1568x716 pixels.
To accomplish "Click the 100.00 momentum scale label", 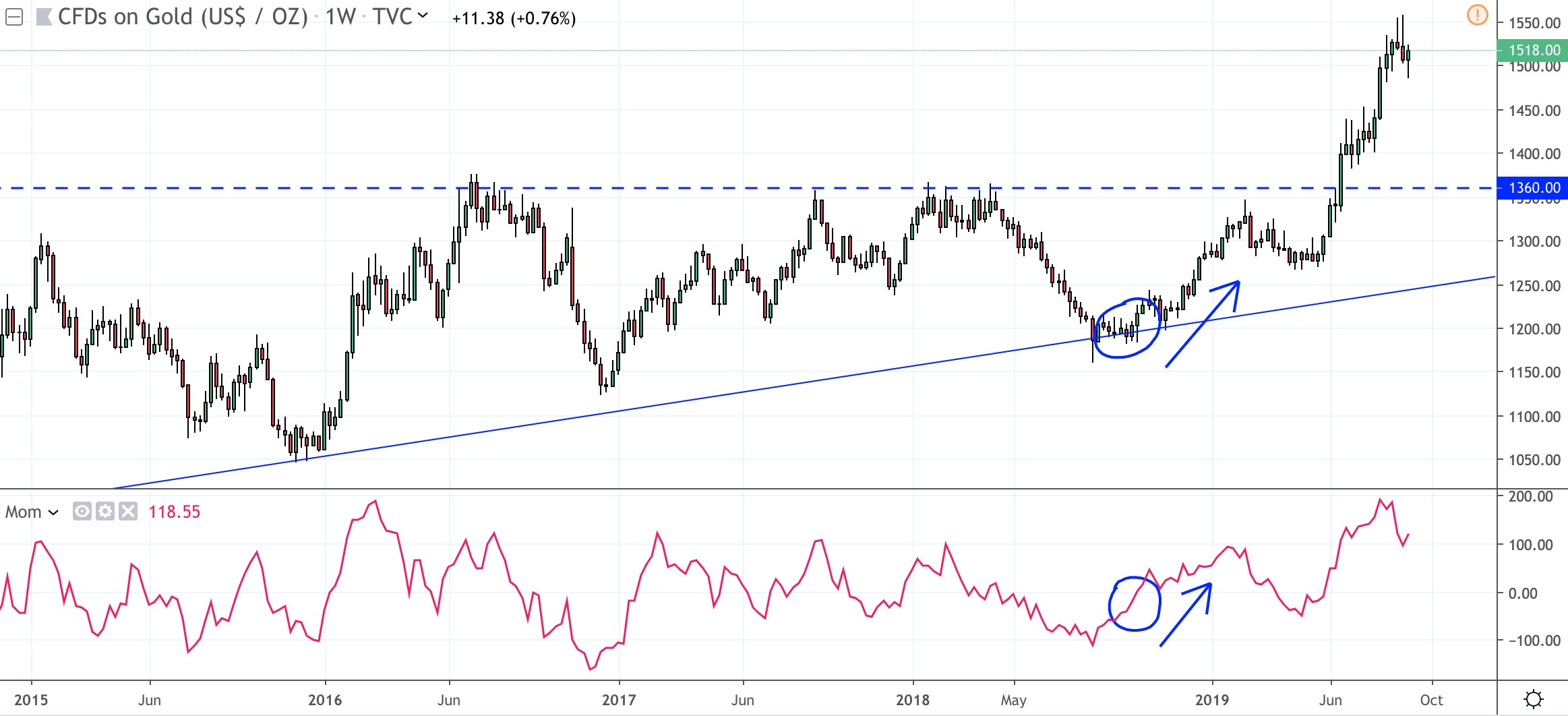I will [x=1530, y=545].
